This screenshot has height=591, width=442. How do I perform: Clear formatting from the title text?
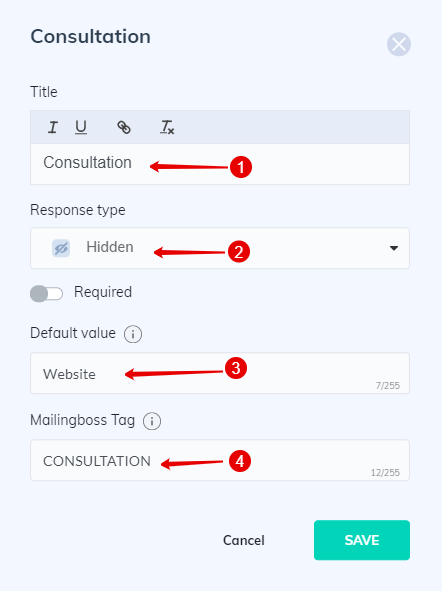tap(167, 127)
